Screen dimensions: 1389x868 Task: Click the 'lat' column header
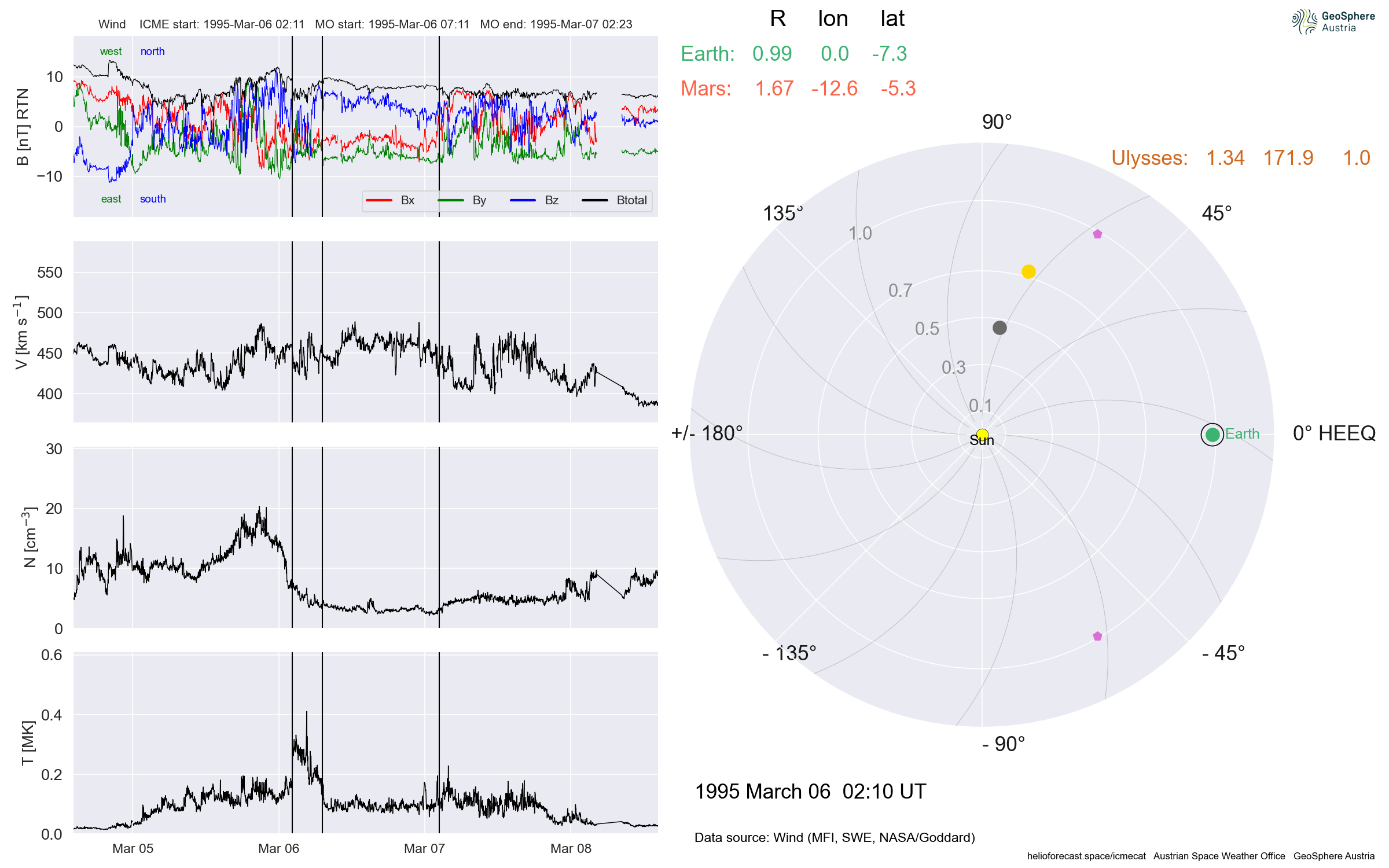point(892,19)
